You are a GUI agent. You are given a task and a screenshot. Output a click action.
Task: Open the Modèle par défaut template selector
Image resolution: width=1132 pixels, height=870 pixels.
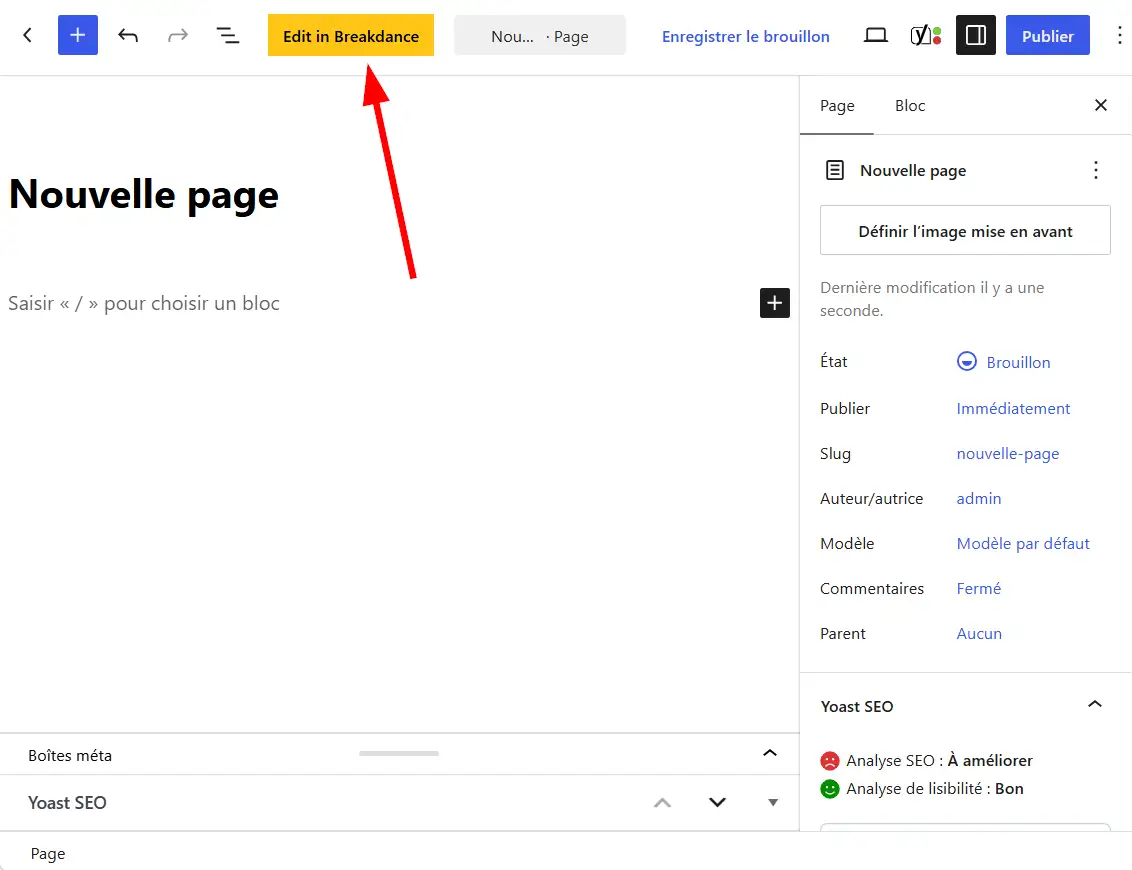(x=1022, y=543)
